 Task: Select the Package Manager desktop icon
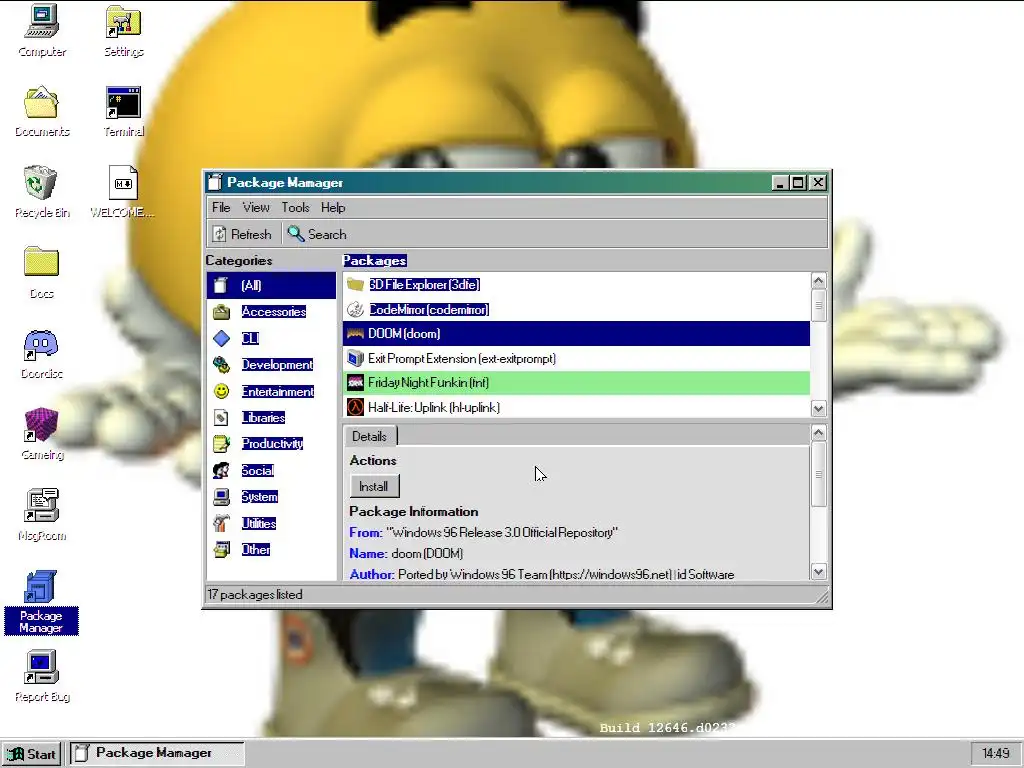pyautogui.click(x=41, y=602)
